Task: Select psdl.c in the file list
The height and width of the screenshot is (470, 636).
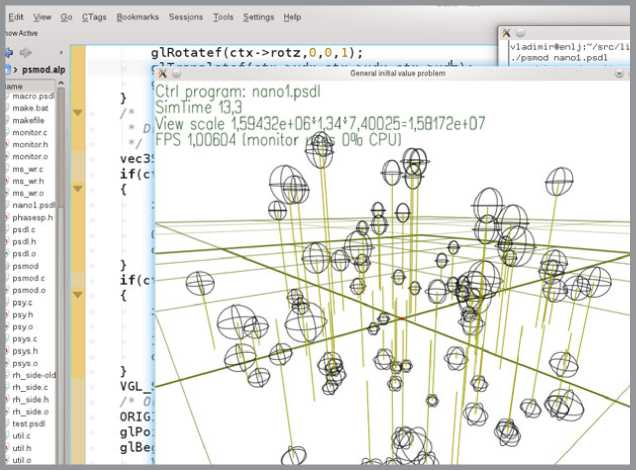Action: click(24, 230)
